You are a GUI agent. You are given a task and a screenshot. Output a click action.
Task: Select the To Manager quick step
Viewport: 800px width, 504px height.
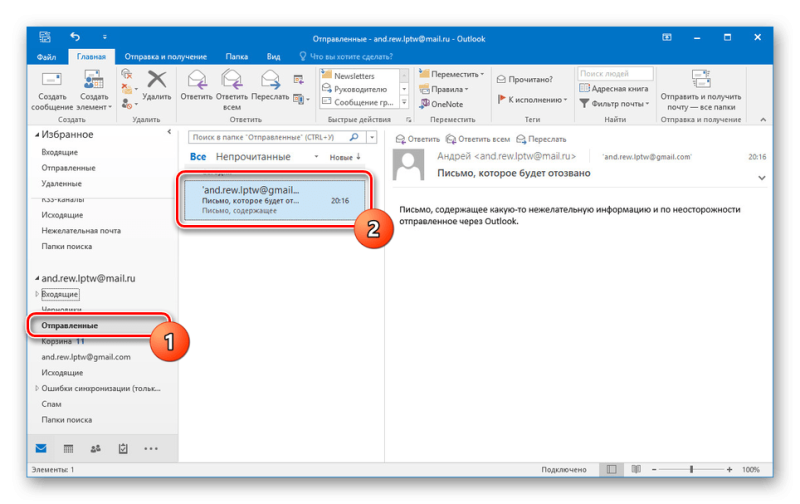coord(360,89)
